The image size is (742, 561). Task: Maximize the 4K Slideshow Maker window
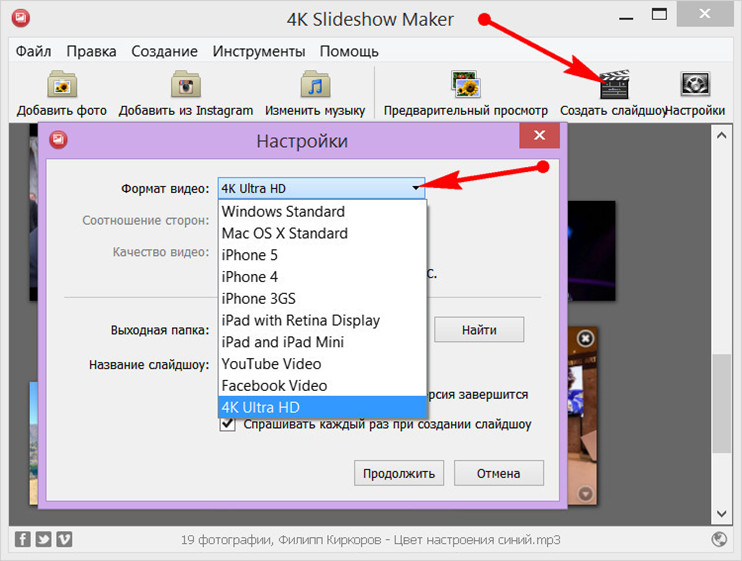(659, 14)
